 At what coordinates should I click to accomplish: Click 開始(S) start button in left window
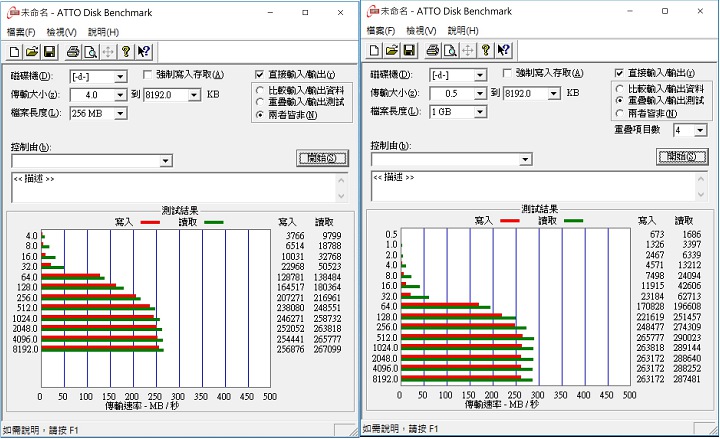(322, 158)
